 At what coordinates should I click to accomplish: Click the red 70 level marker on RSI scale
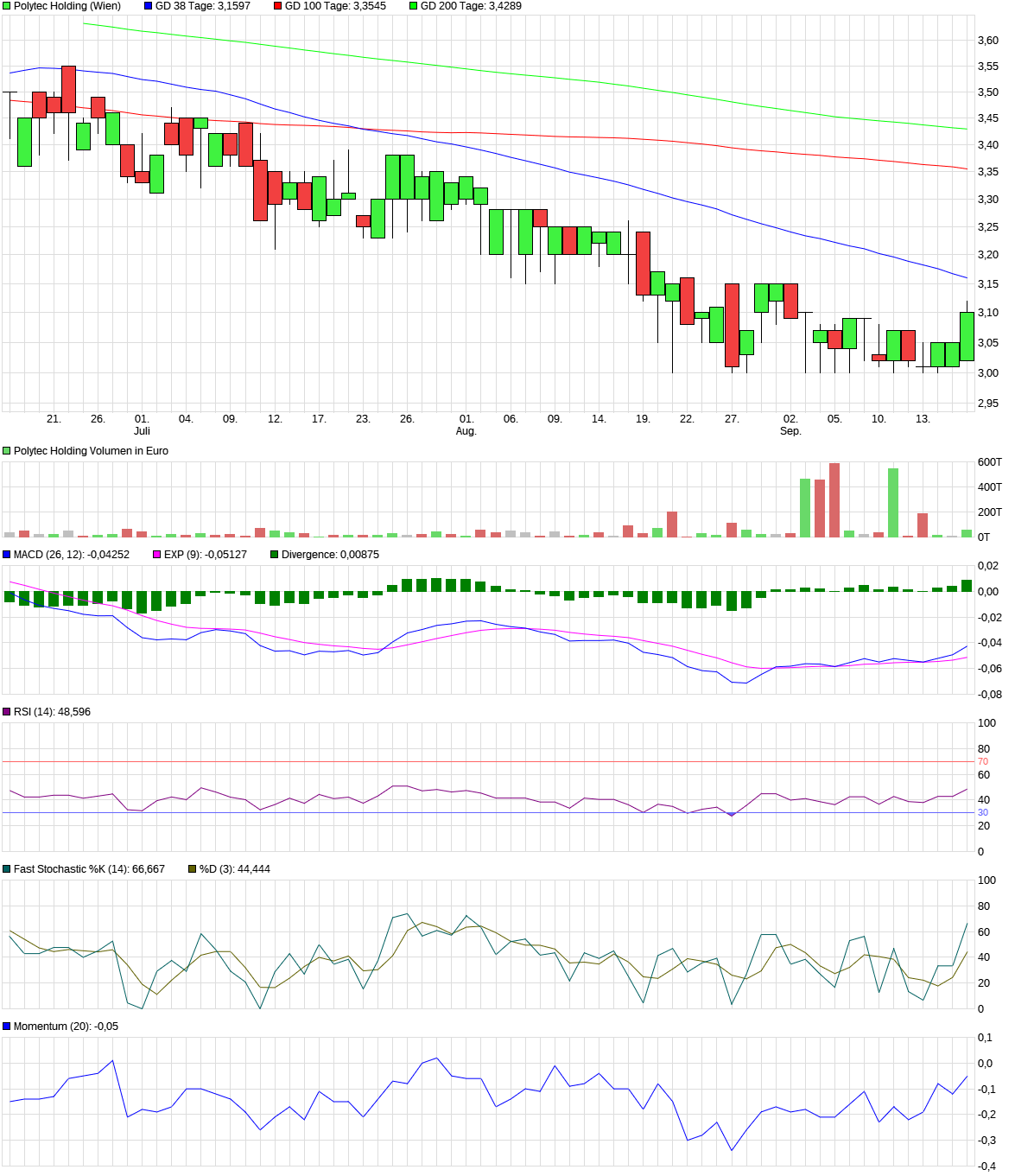pyautogui.click(x=981, y=760)
